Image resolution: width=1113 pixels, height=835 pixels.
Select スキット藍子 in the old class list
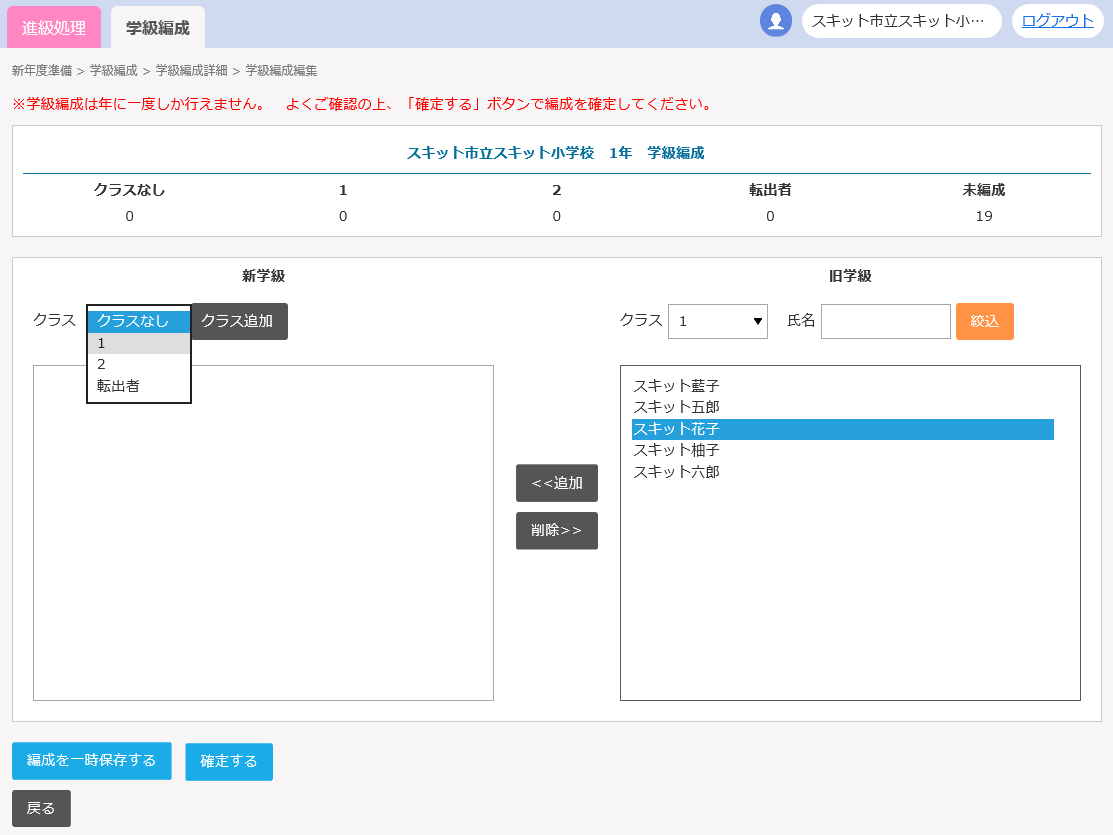[x=676, y=386]
